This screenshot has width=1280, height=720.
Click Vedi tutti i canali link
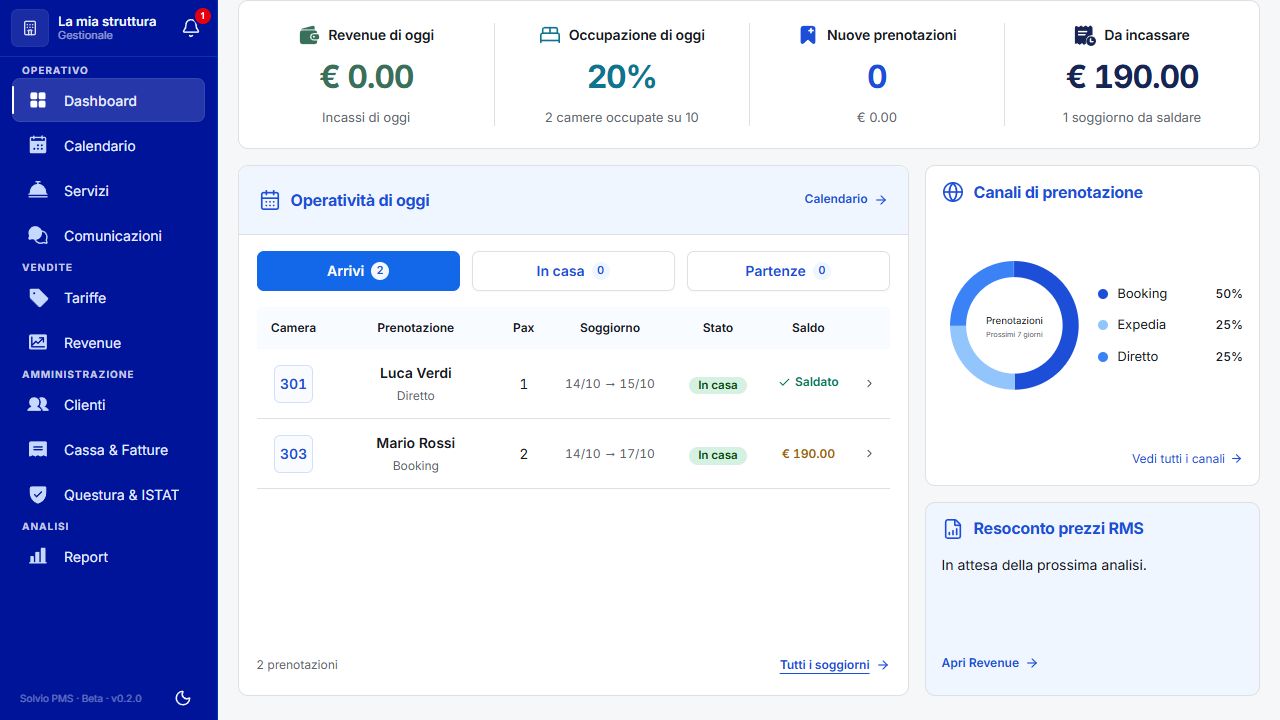point(1187,459)
